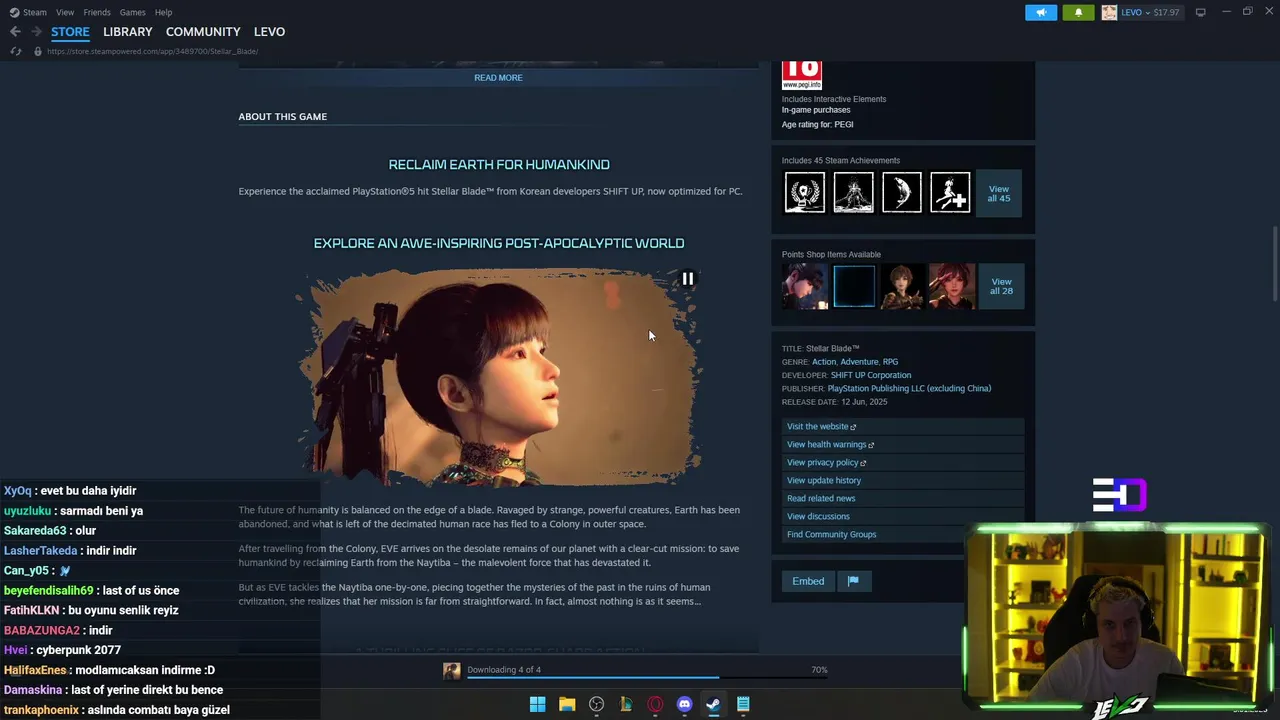Reload the store page
Viewport: 1280px width, 720px height.
click(16, 51)
